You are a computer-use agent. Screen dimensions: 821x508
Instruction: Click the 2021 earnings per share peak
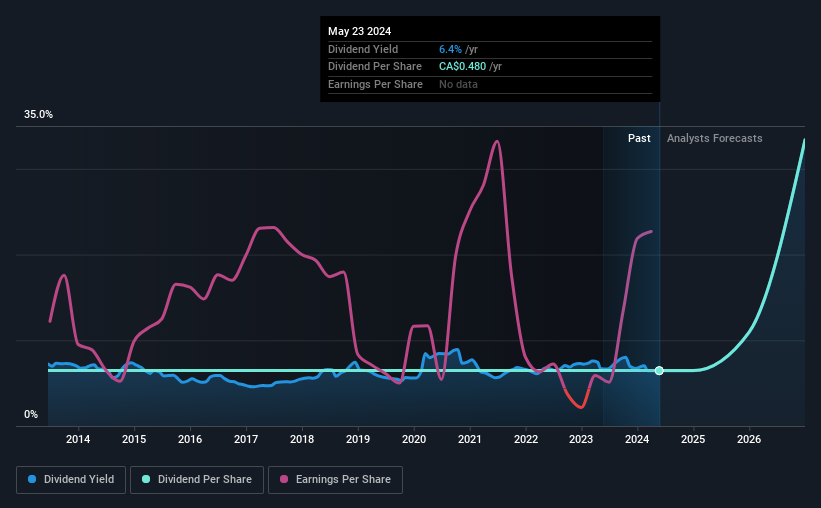[x=496, y=141]
